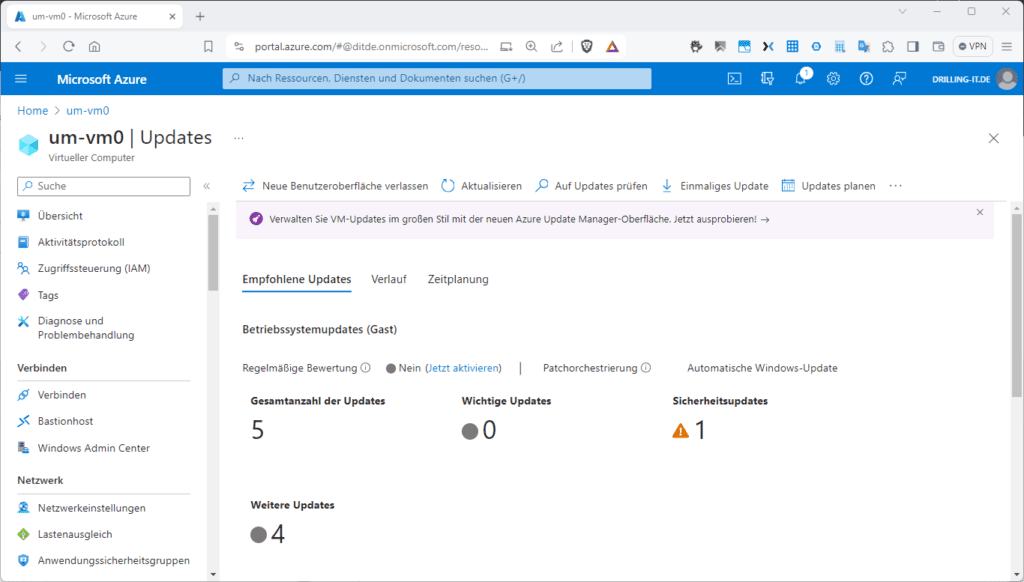Viewport: 1024px width, 582px height.
Task: Click the main content vertical scrollbar thumb
Action: coord(1017,305)
